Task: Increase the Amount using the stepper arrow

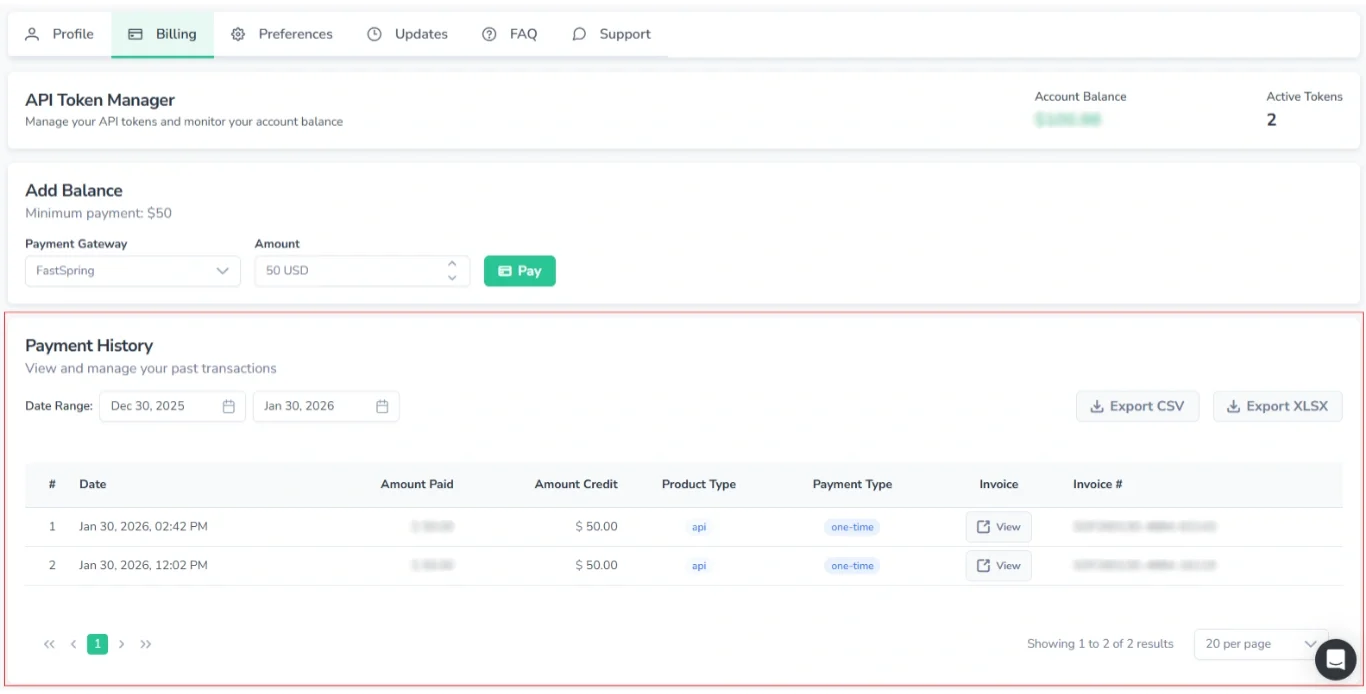Action: tap(451, 265)
